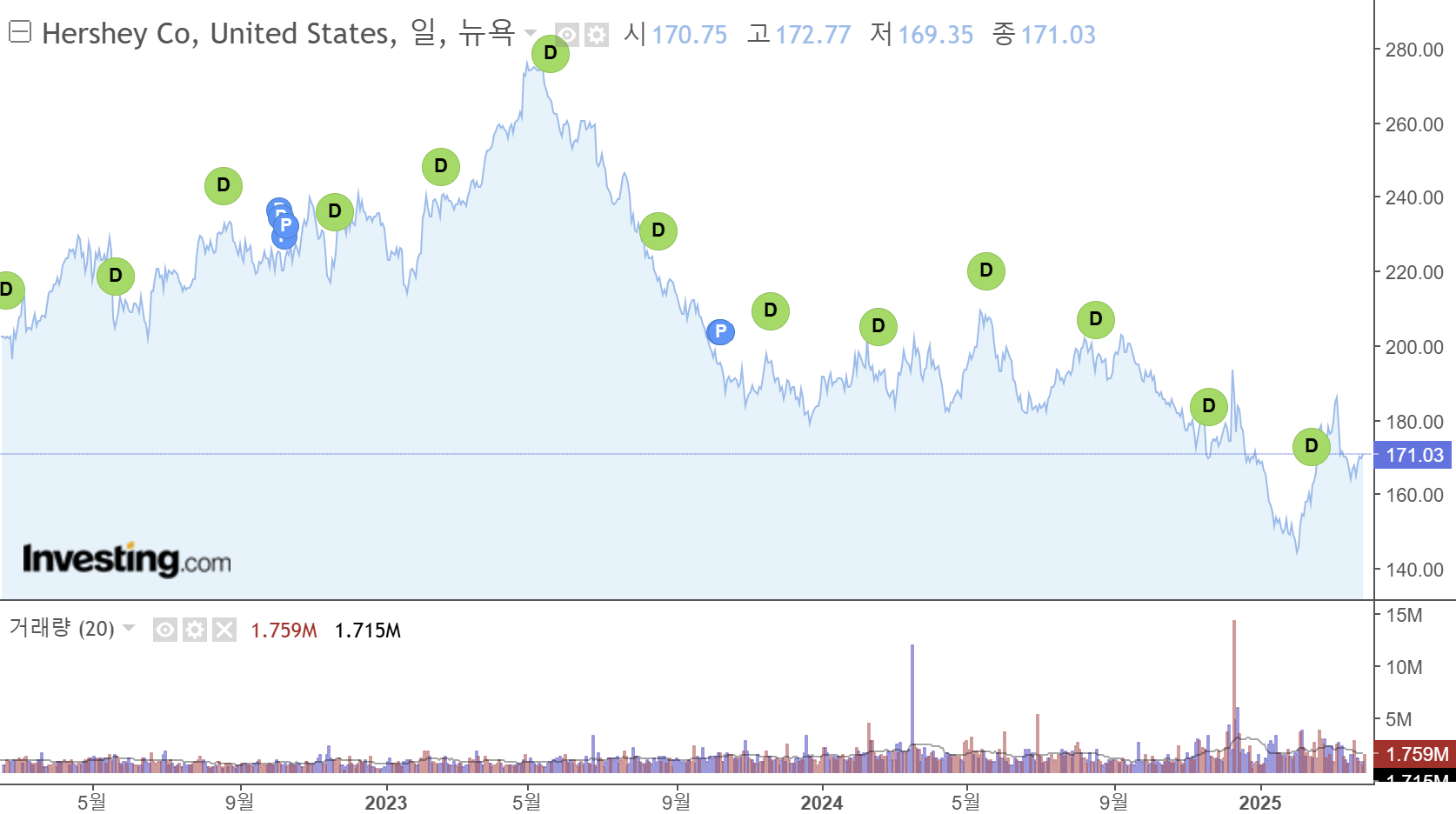
Task: Click the 10M volume axis label
Action: coord(1404,668)
